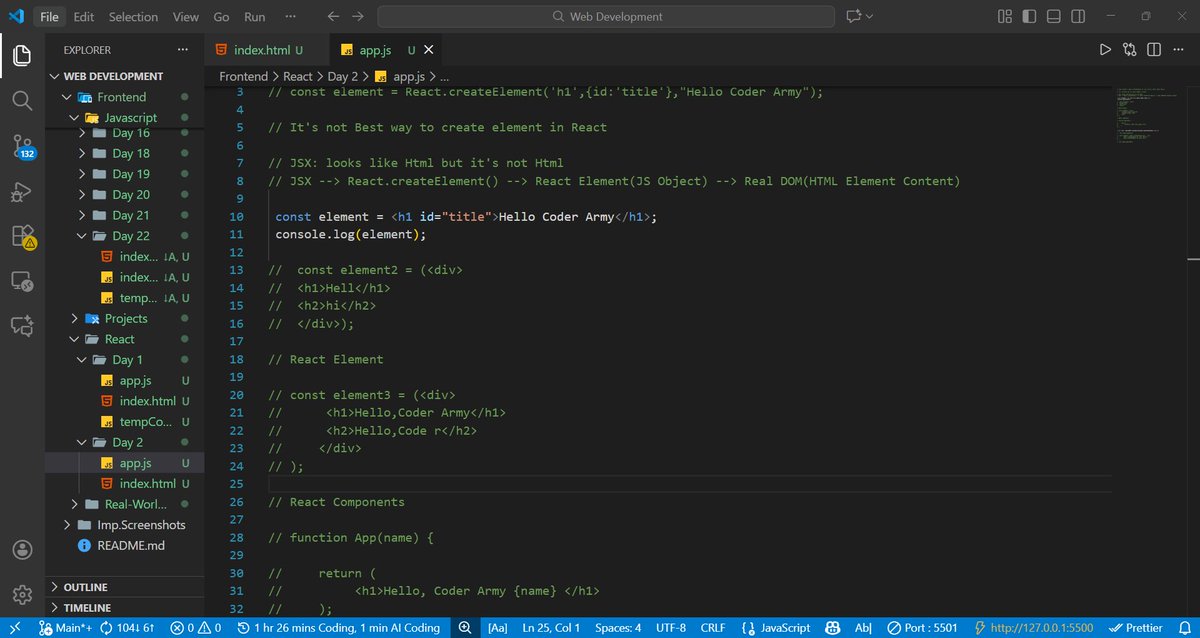The width and height of the screenshot is (1200, 638).
Task: Select the Search icon in the Activity Bar
Action: click(22, 100)
